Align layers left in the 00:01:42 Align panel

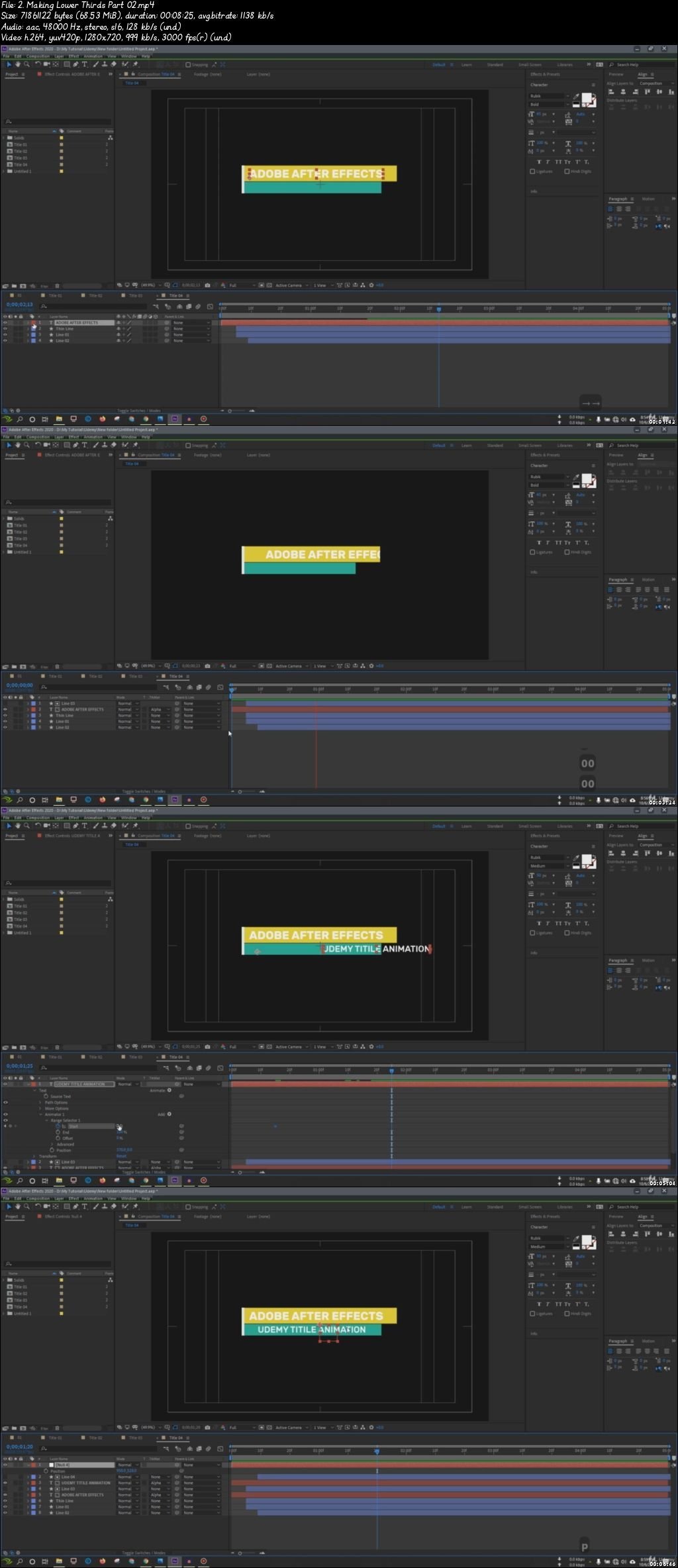pos(611,91)
